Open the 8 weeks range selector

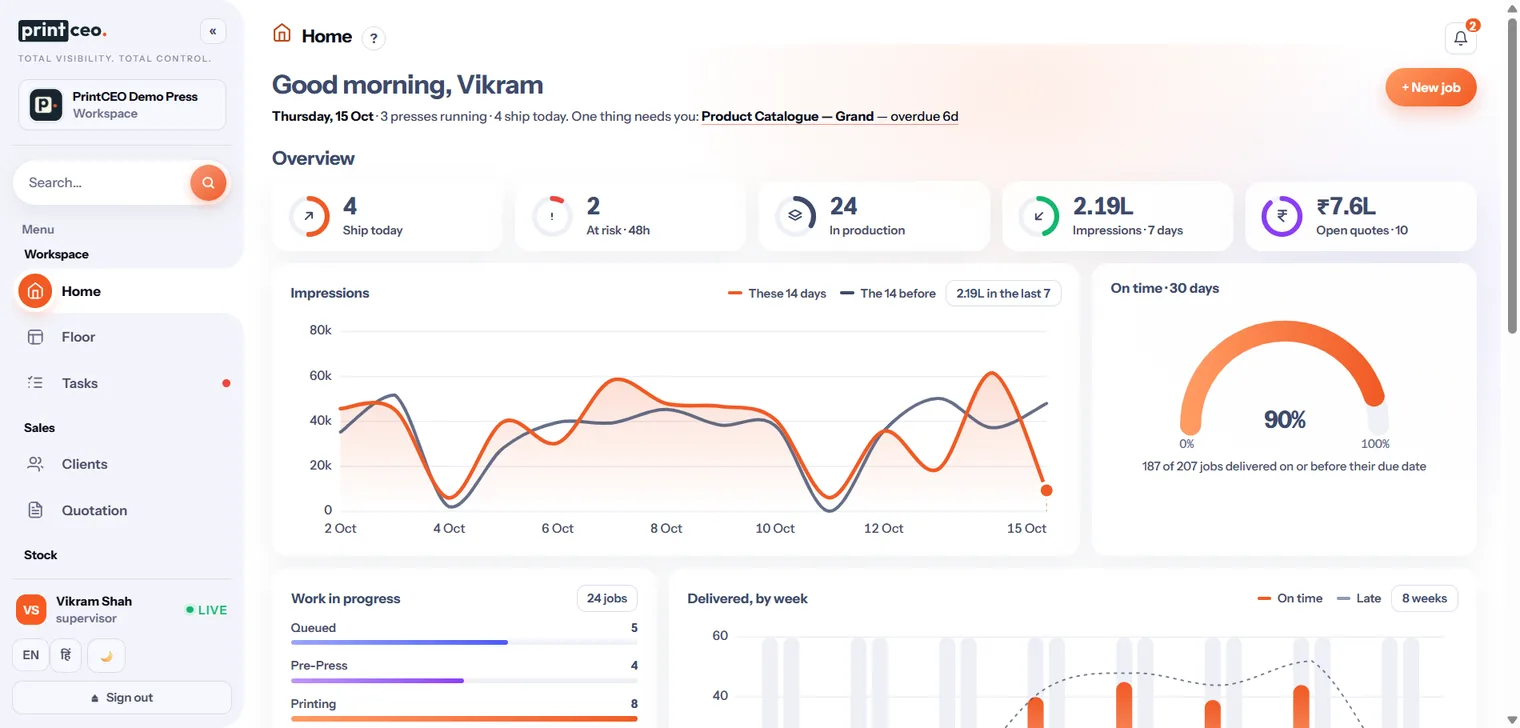1425,598
